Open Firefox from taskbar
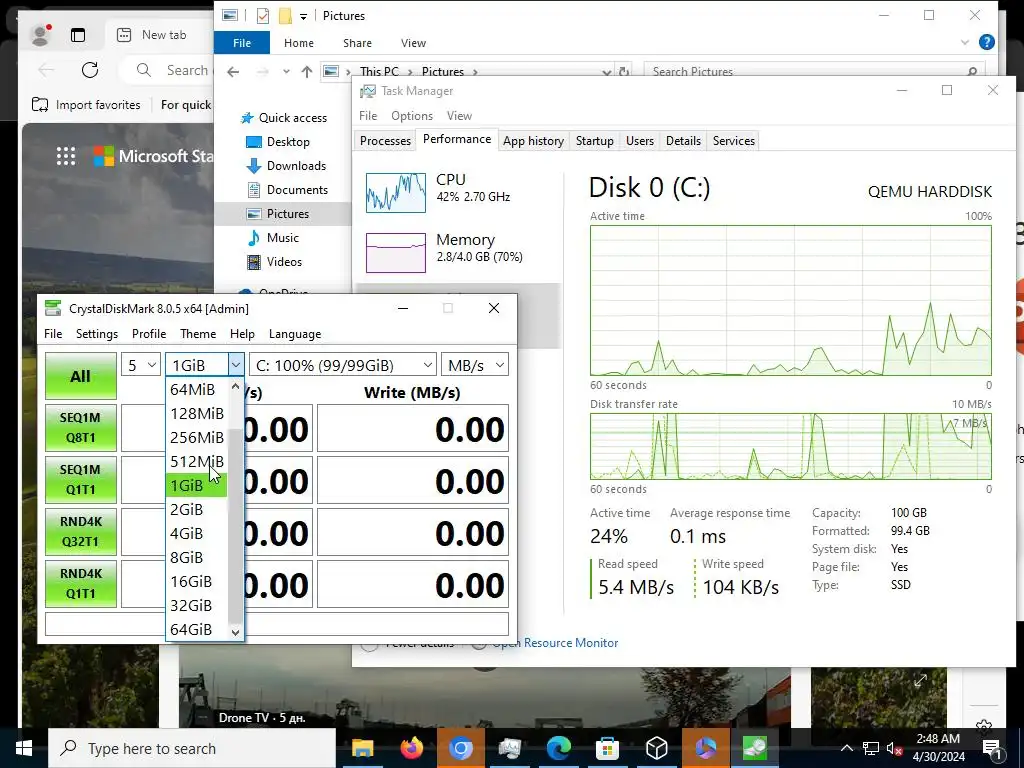 click(411, 748)
